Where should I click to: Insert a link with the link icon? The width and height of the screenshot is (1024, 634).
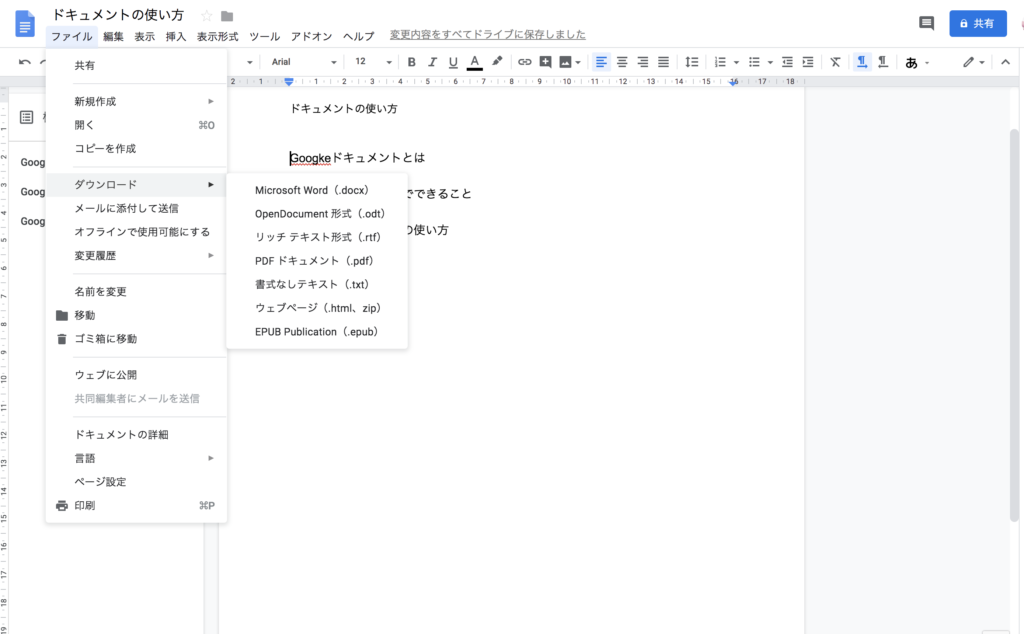tap(524, 62)
